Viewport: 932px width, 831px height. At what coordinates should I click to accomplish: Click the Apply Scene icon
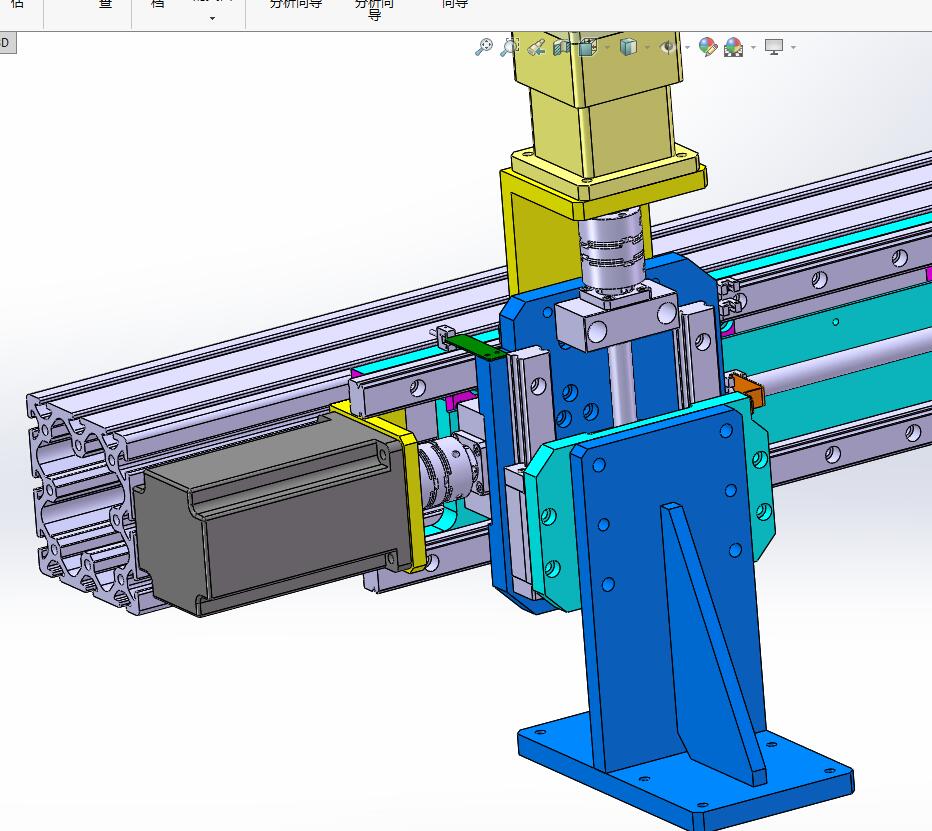[x=733, y=47]
